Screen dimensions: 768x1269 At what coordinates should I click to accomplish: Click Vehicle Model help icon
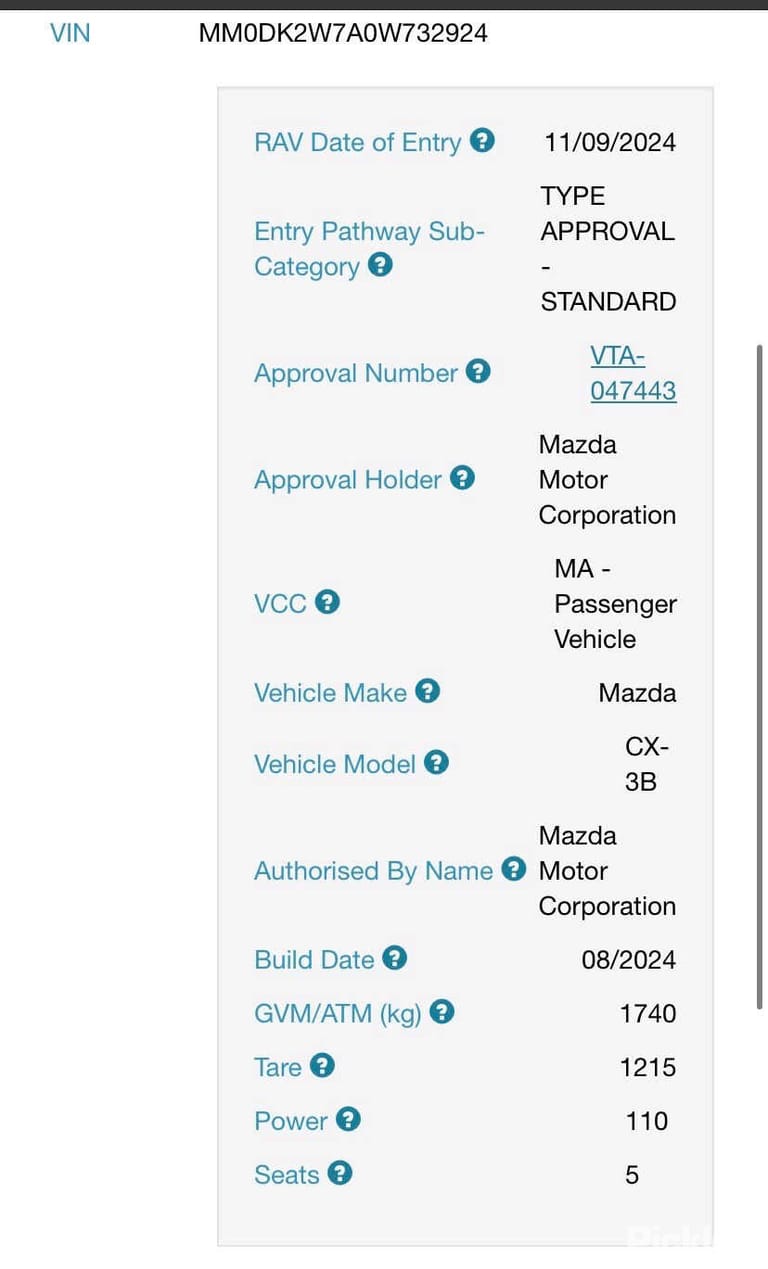point(436,763)
